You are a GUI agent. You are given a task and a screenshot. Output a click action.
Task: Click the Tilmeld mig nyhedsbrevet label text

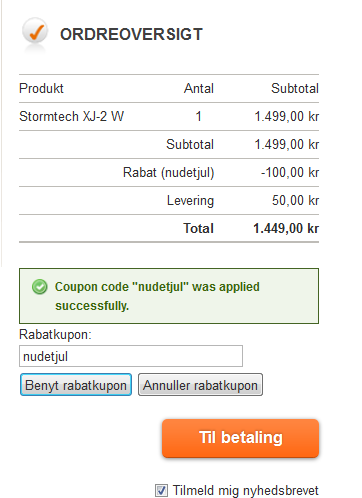[x=246, y=490]
